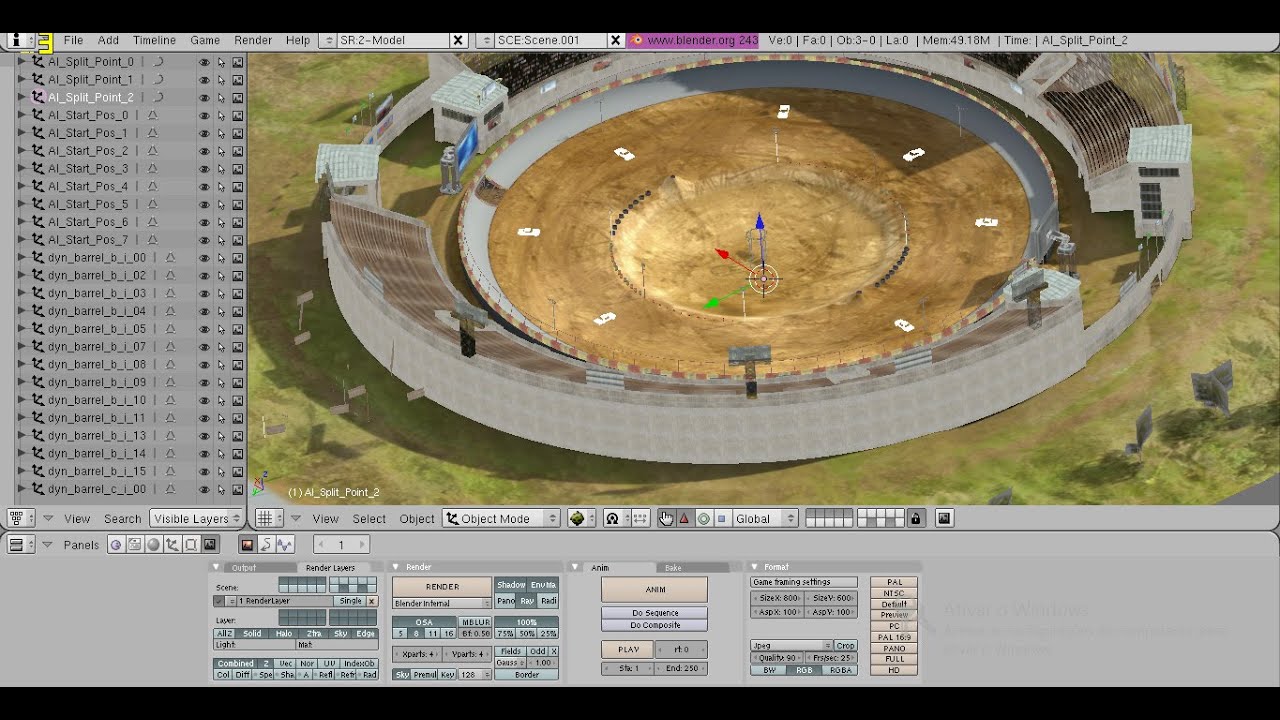Select the scale manipulator square icon

721,518
